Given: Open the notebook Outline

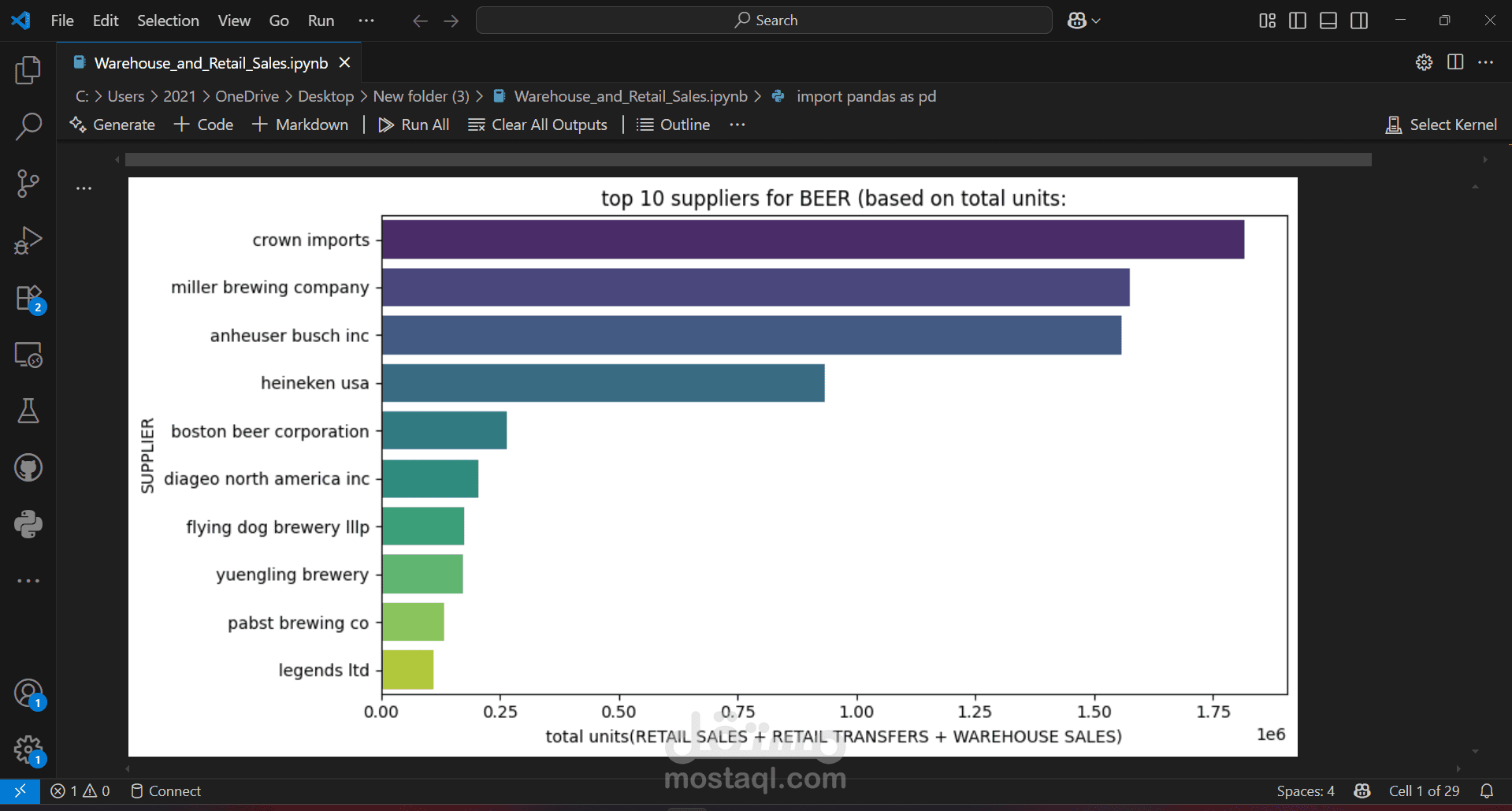Looking at the screenshot, I should [674, 125].
